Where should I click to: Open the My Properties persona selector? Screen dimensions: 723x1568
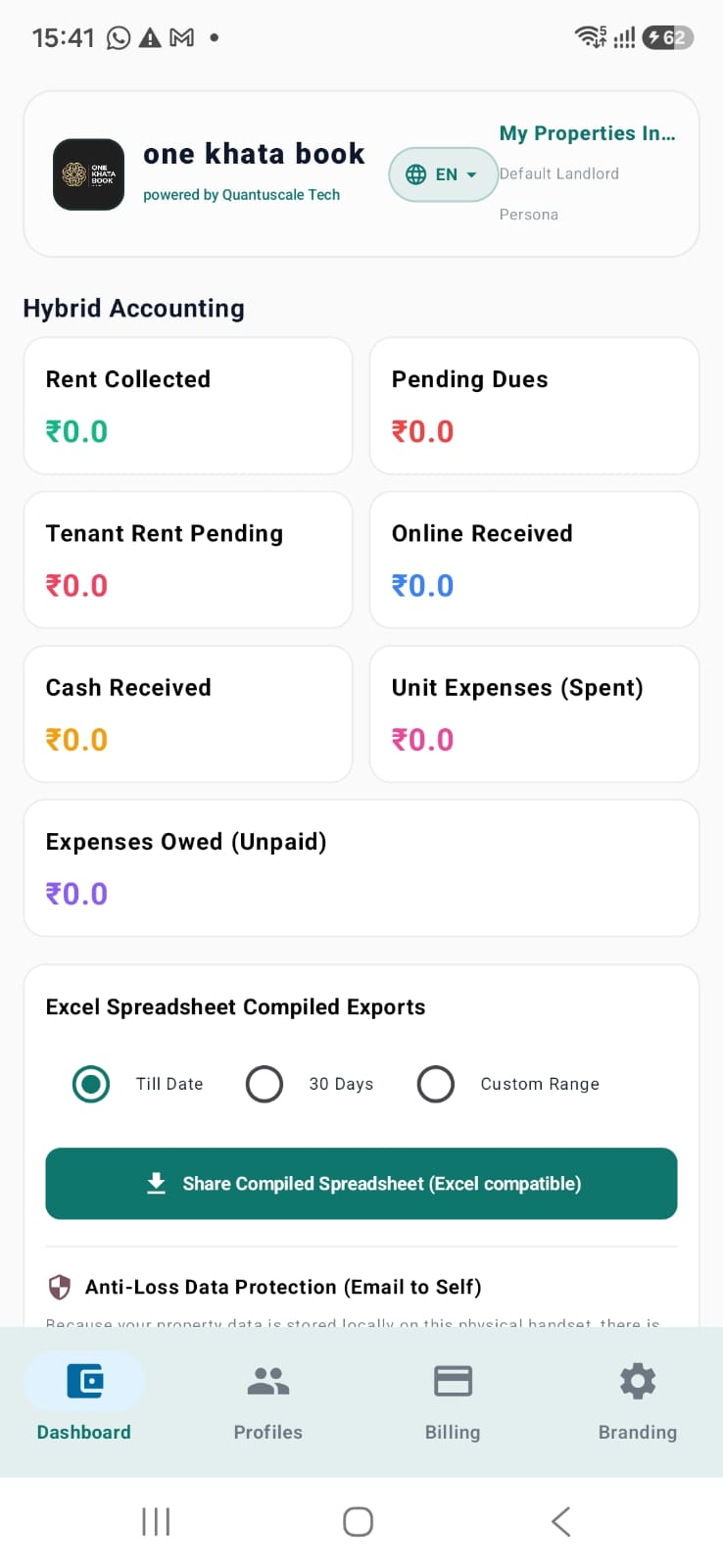pos(588,173)
